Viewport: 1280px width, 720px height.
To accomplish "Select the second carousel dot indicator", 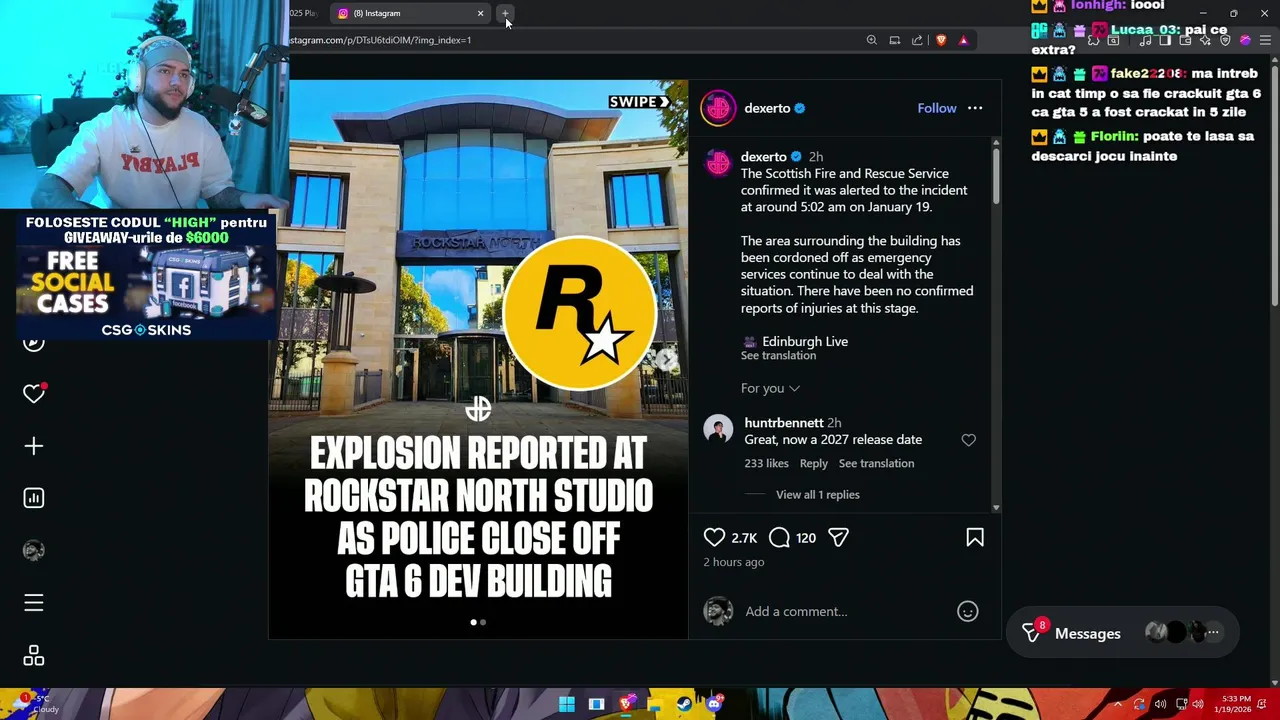I will (483, 622).
